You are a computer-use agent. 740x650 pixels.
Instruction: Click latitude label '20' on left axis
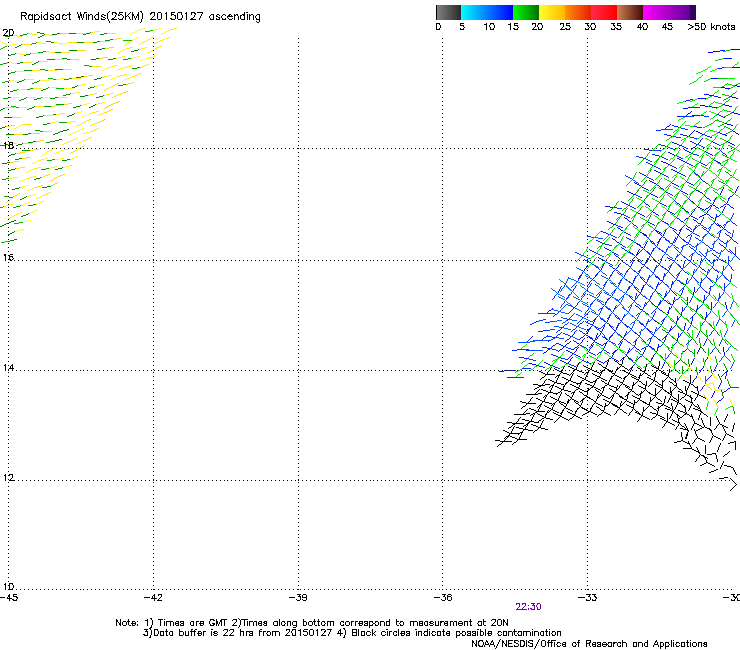[x=8, y=33]
